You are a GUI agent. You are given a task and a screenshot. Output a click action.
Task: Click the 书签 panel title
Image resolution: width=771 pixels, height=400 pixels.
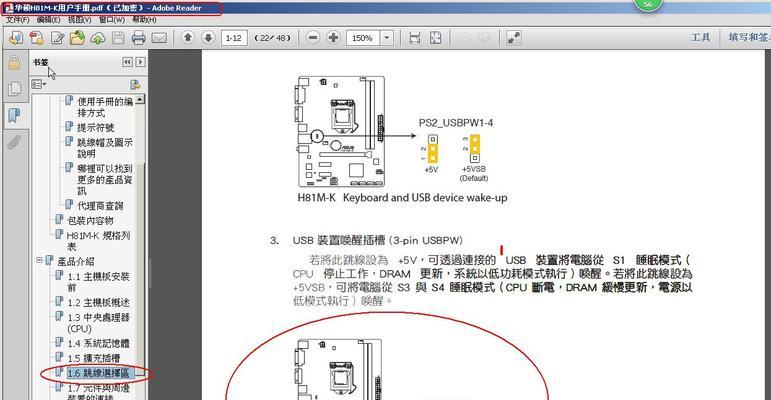tap(40, 62)
